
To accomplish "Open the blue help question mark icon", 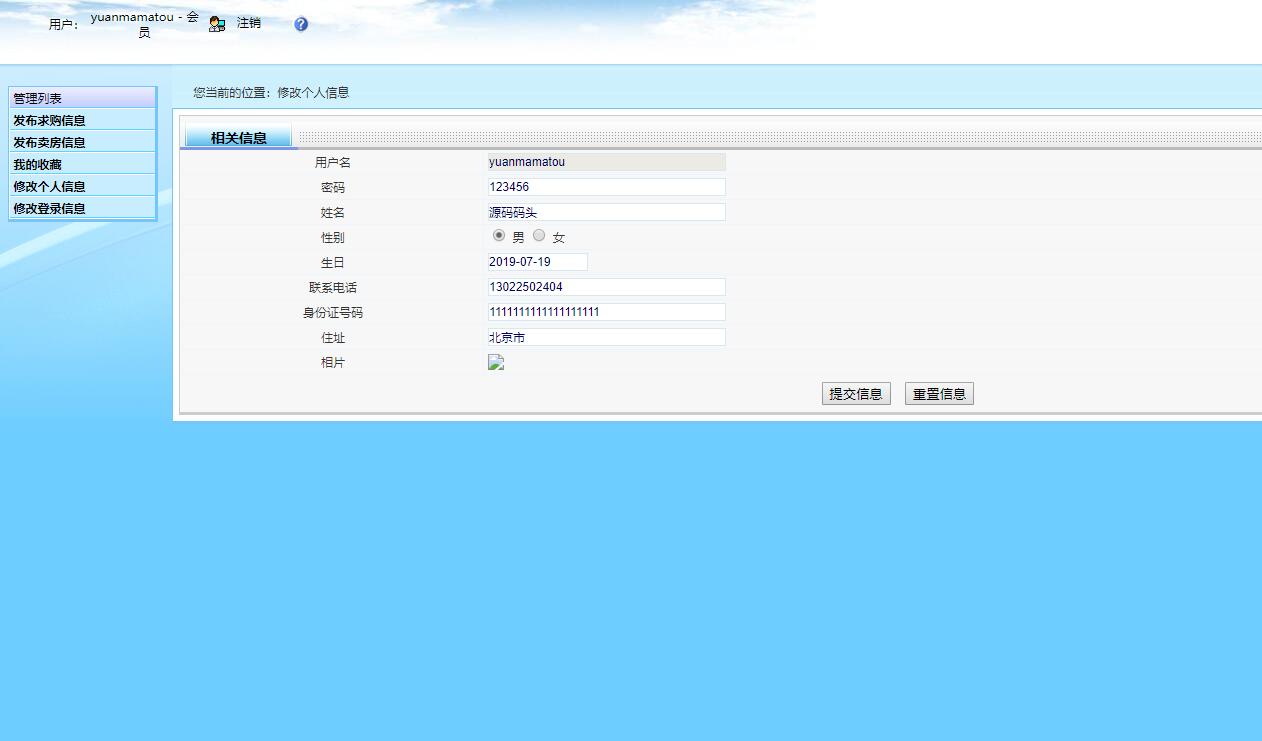I will pos(300,24).
